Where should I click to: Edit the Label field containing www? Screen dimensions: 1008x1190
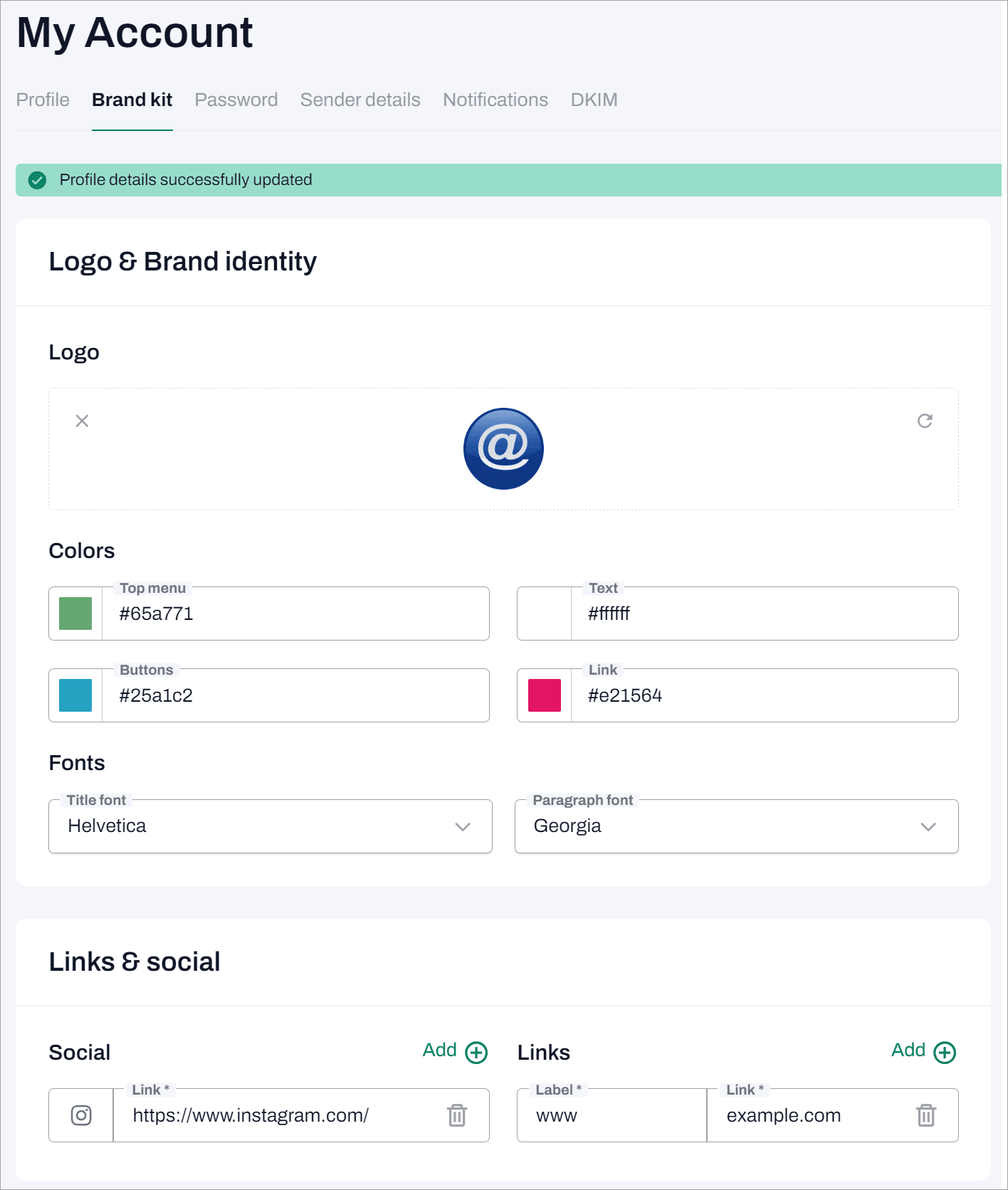pos(612,1115)
